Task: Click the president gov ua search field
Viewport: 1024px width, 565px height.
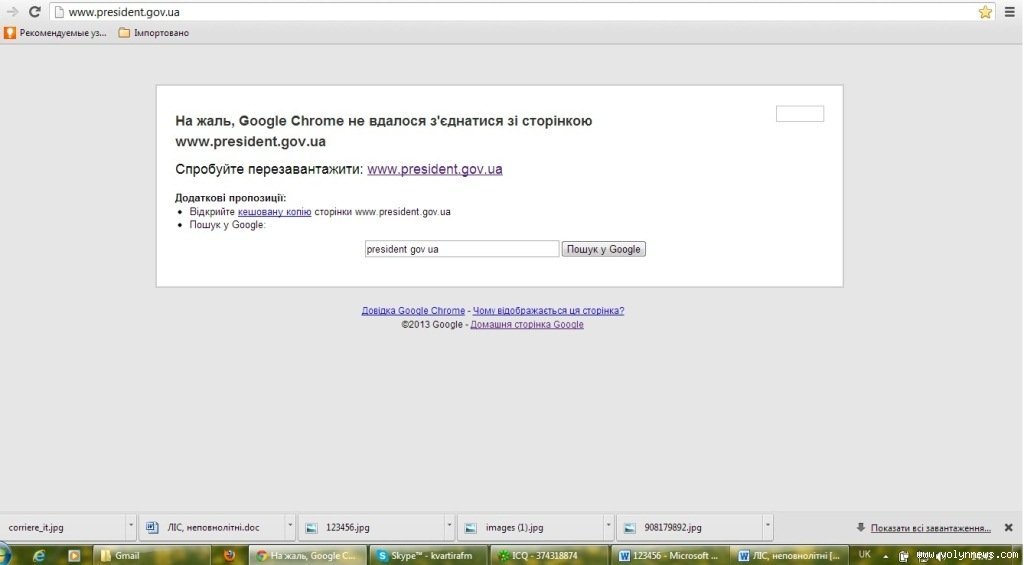Action: click(x=461, y=249)
